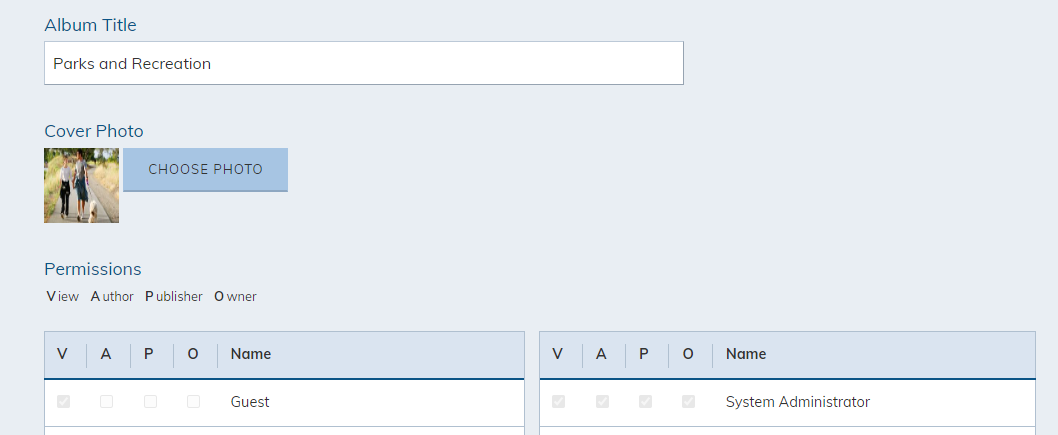Toggle System Administrator Author checkbox
1058x435 pixels.
603,402
